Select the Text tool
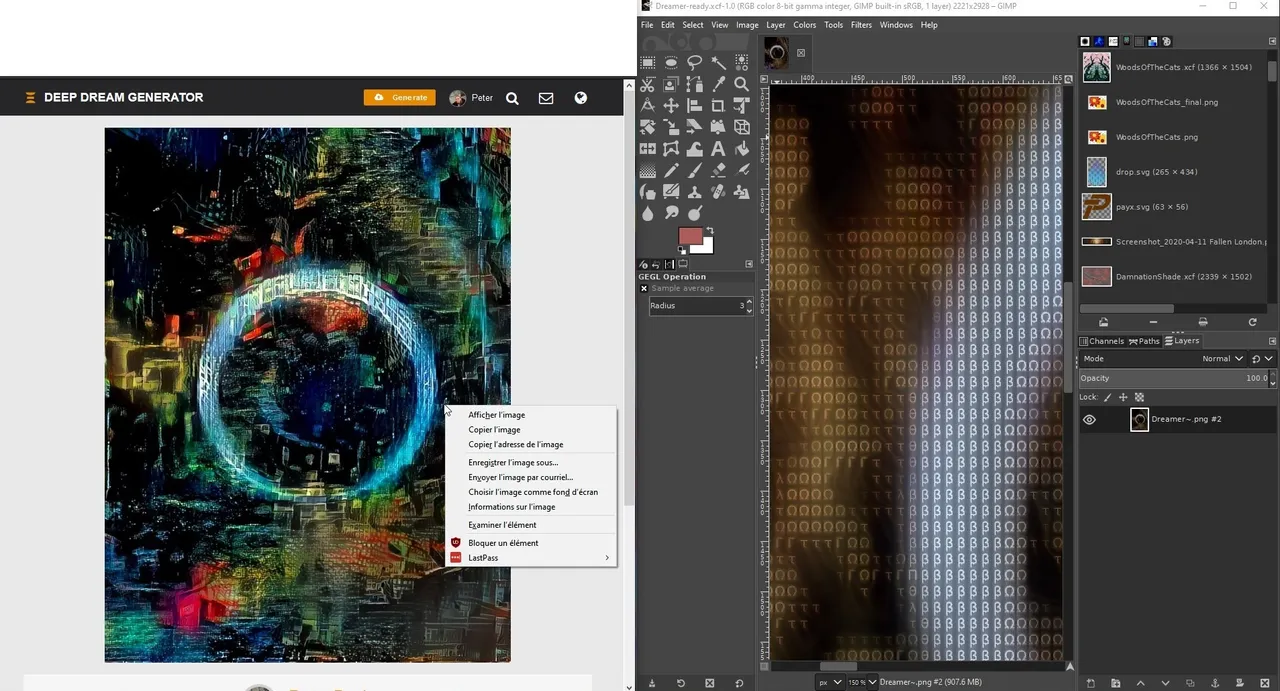This screenshot has width=1280, height=691. (x=718, y=149)
